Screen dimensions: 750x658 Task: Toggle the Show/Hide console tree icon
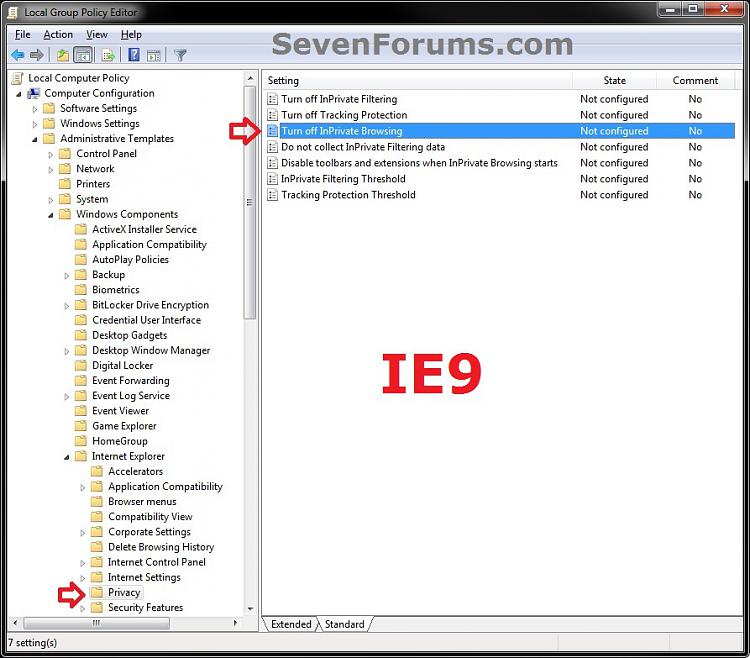82,55
